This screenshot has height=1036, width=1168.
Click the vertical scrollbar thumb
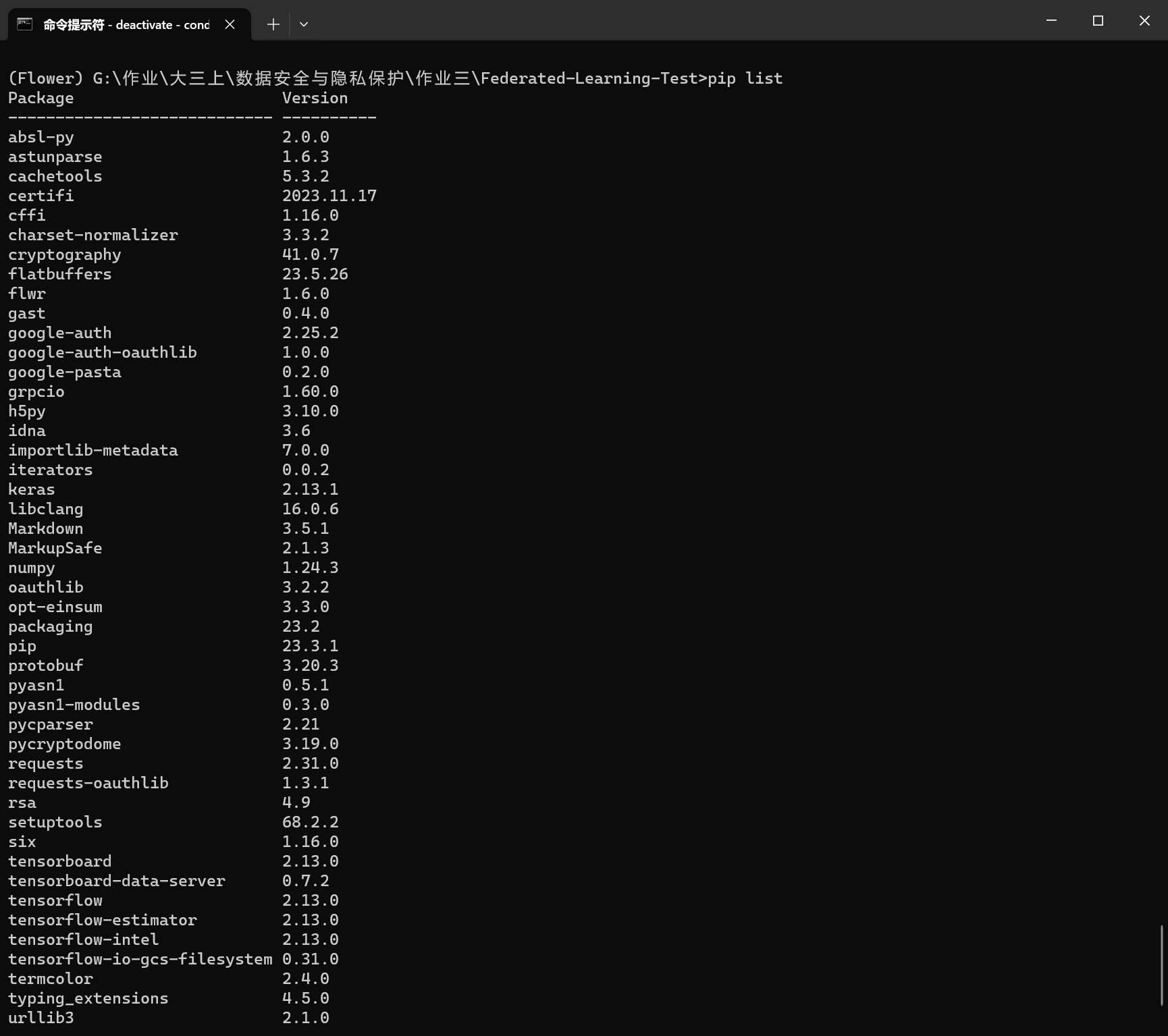point(1162,965)
